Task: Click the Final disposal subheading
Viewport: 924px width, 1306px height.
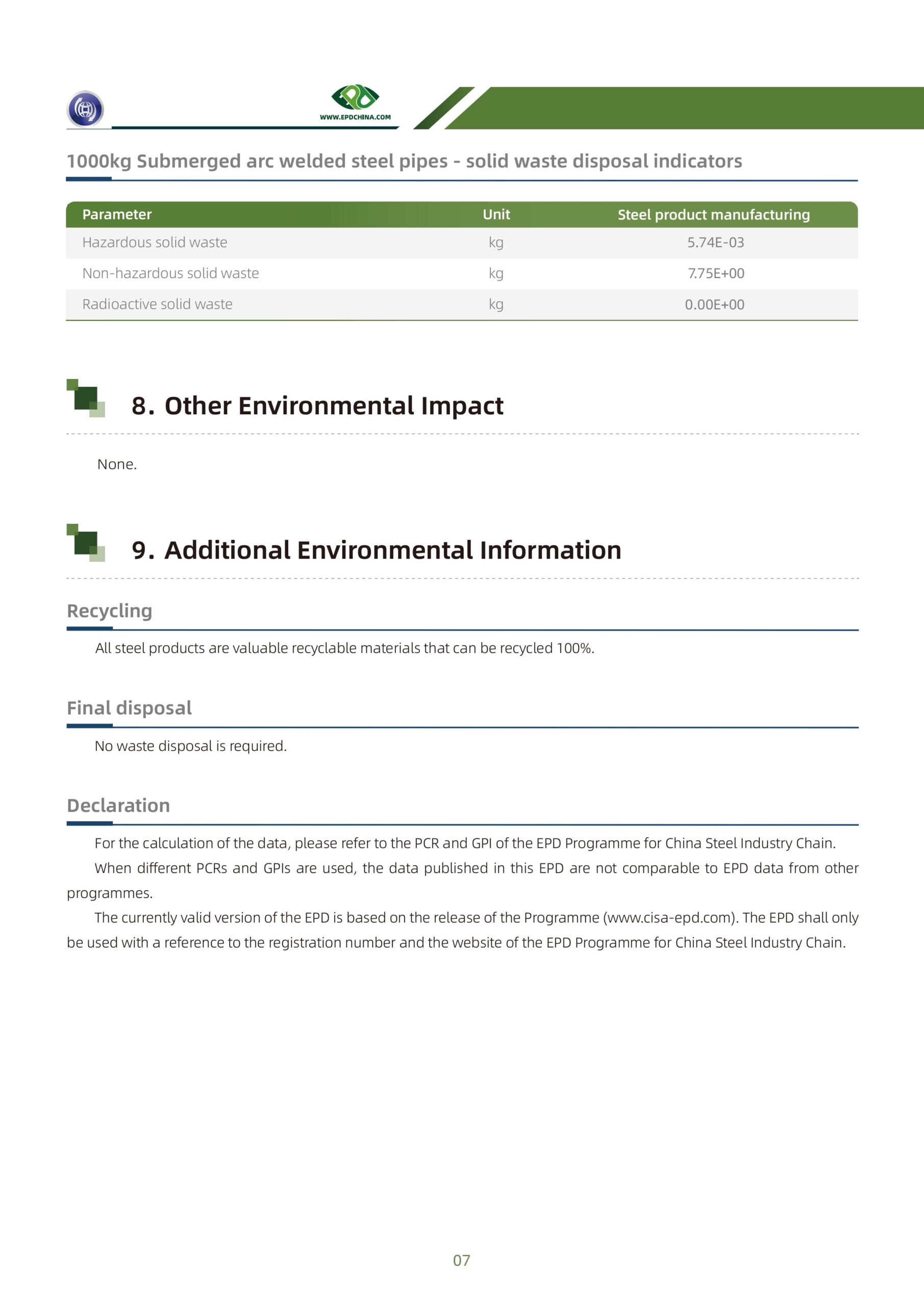Action: (x=129, y=708)
